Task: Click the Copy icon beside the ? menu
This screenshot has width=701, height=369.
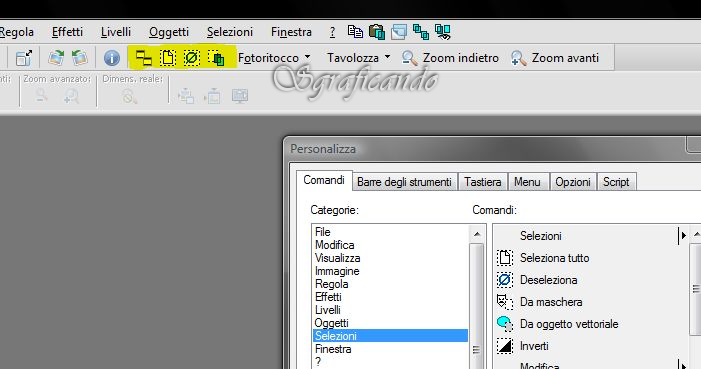Action: point(355,31)
